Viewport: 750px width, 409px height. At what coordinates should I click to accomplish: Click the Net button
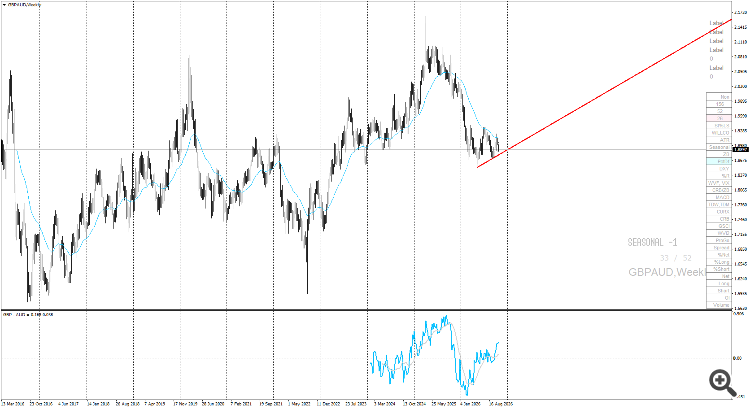(x=719, y=276)
